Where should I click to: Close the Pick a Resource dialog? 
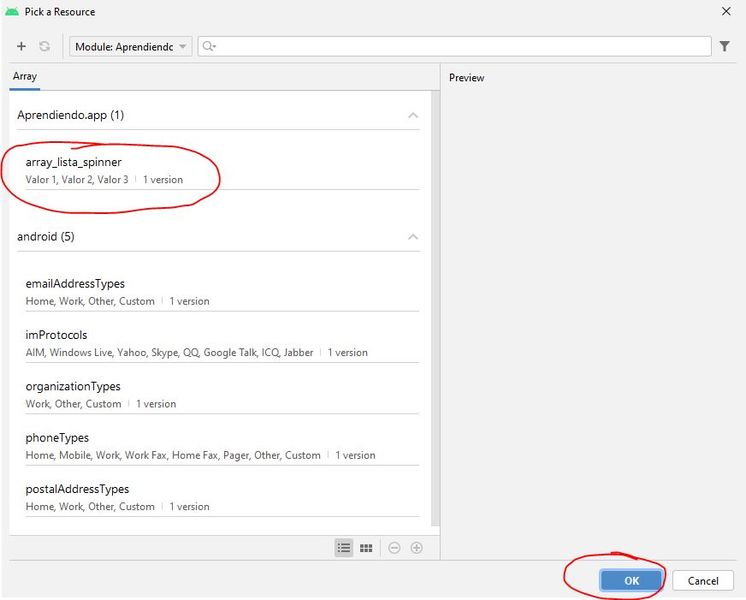point(726,11)
